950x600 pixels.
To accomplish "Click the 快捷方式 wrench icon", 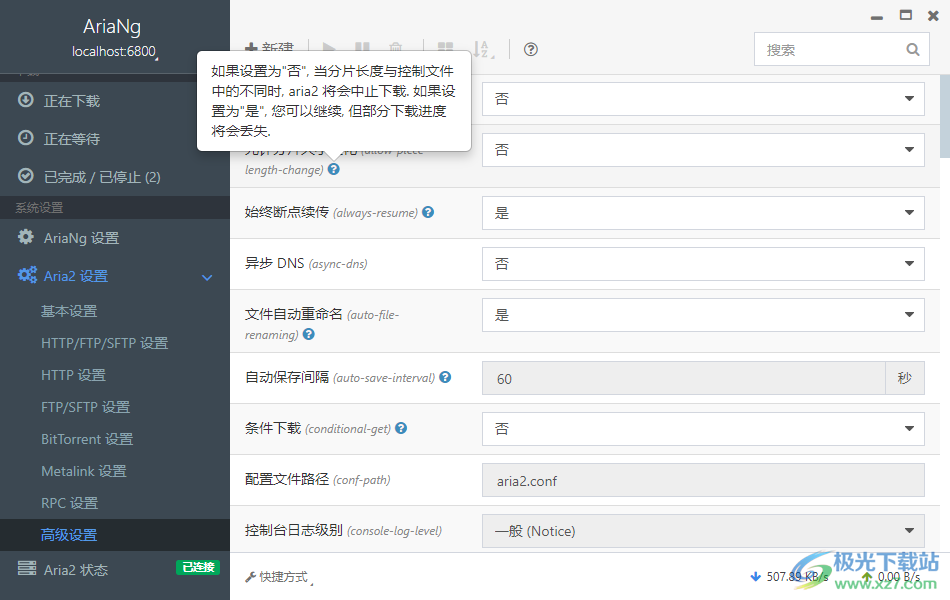I will click(250, 577).
